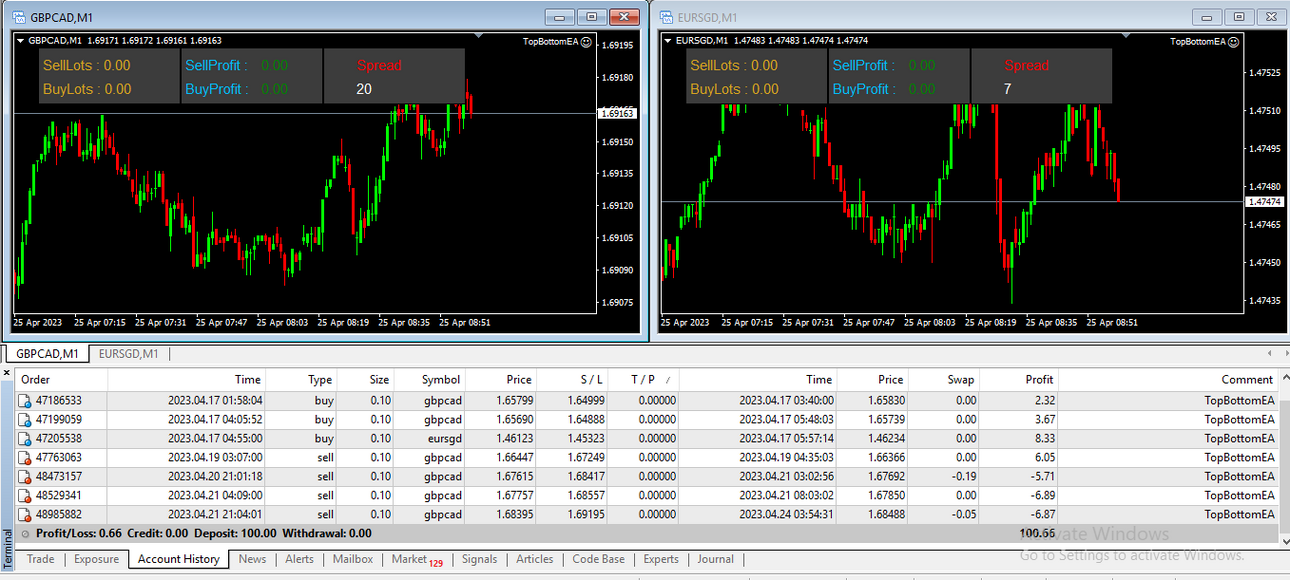This screenshot has height=580, width=1290.
Task: Open the Mailbox tab
Action: tap(352, 559)
